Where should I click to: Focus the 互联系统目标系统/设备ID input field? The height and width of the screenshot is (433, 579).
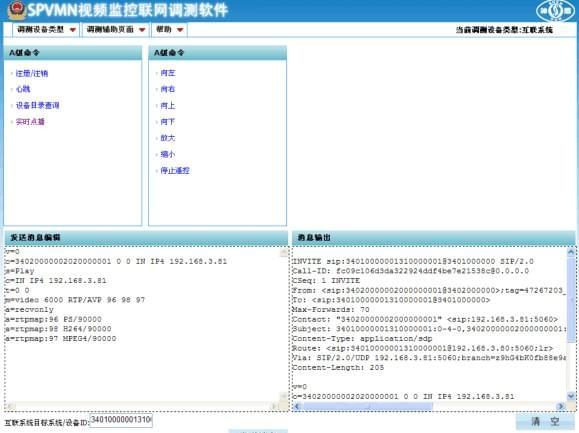[121, 420]
